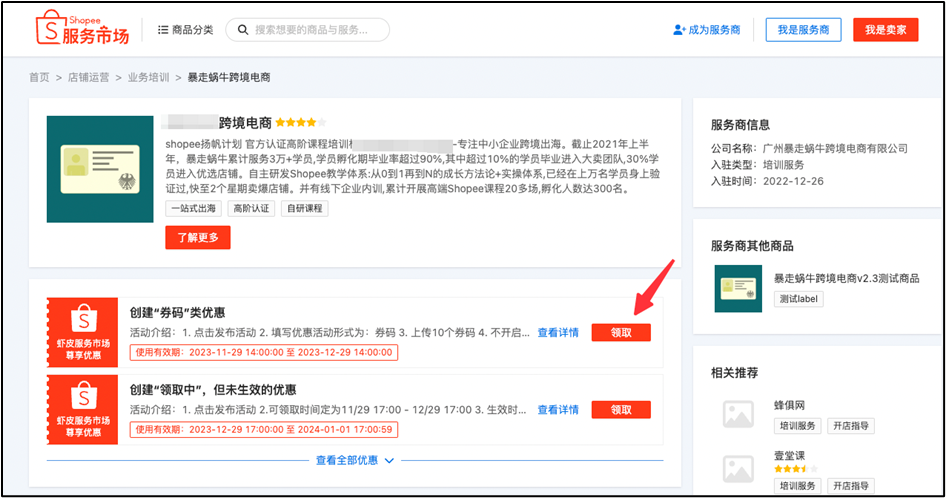Open the 壹堂课 recommendation
Viewport: 946px width, 498px height.
click(789, 456)
